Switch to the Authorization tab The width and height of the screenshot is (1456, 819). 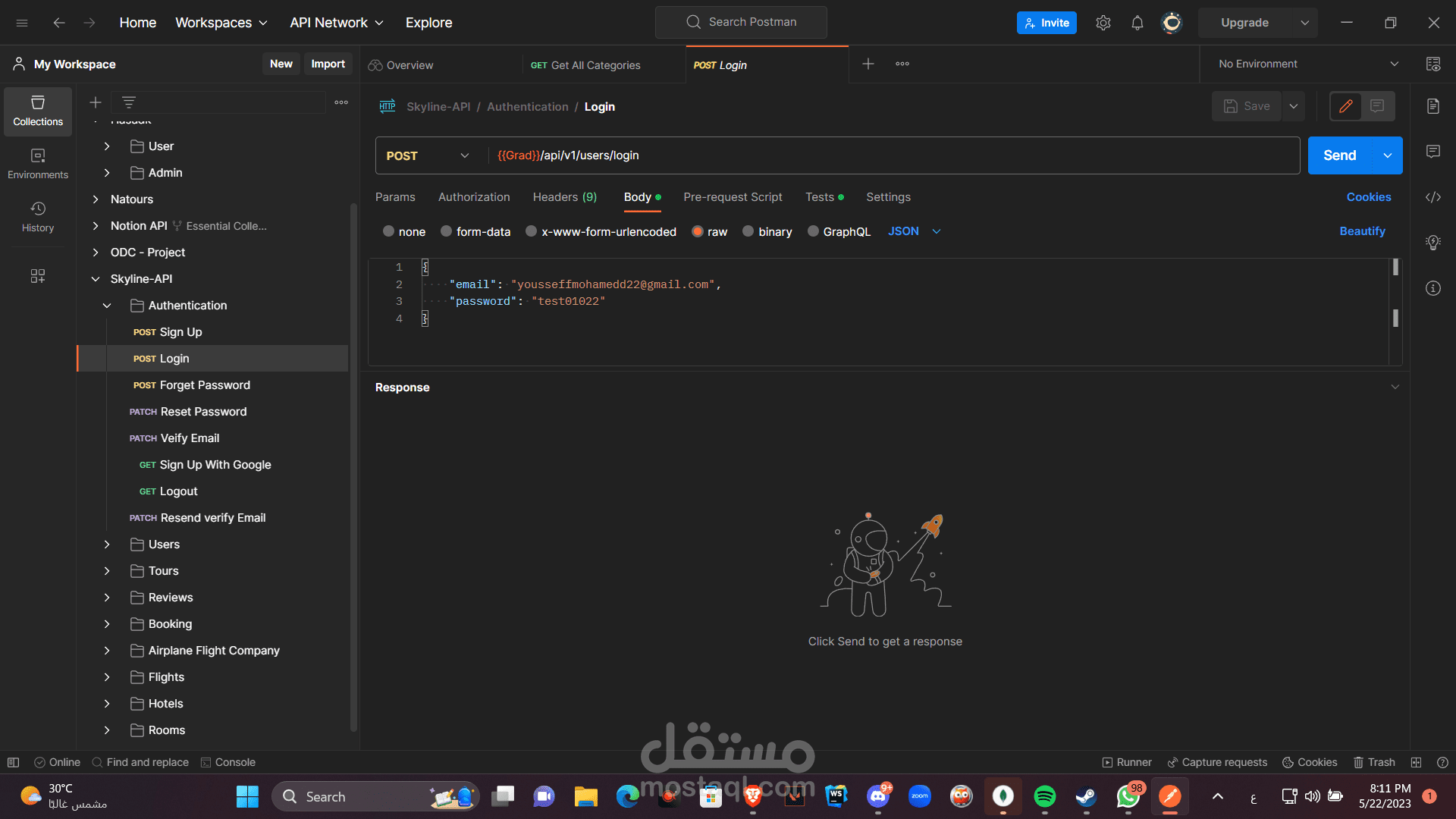point(474,197)
